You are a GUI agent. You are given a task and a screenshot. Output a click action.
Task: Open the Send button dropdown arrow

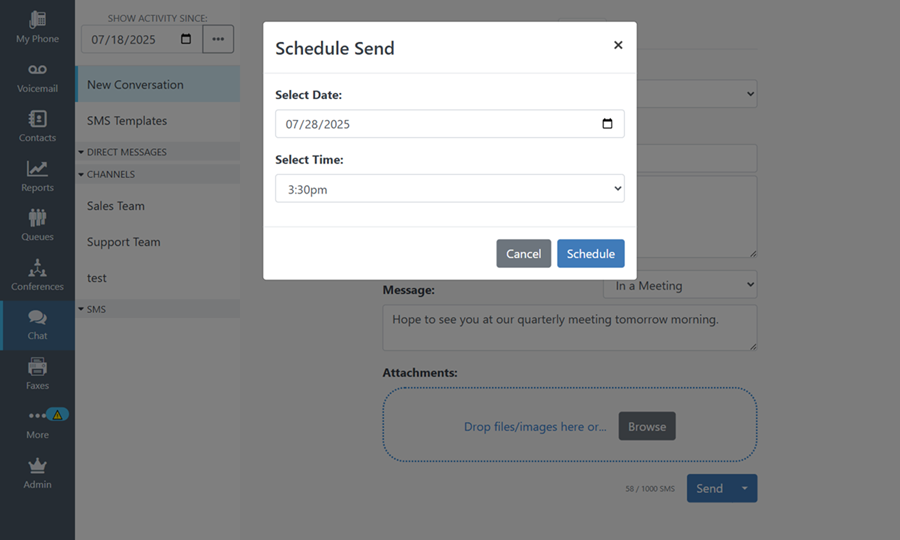click(x=744, y=488)
